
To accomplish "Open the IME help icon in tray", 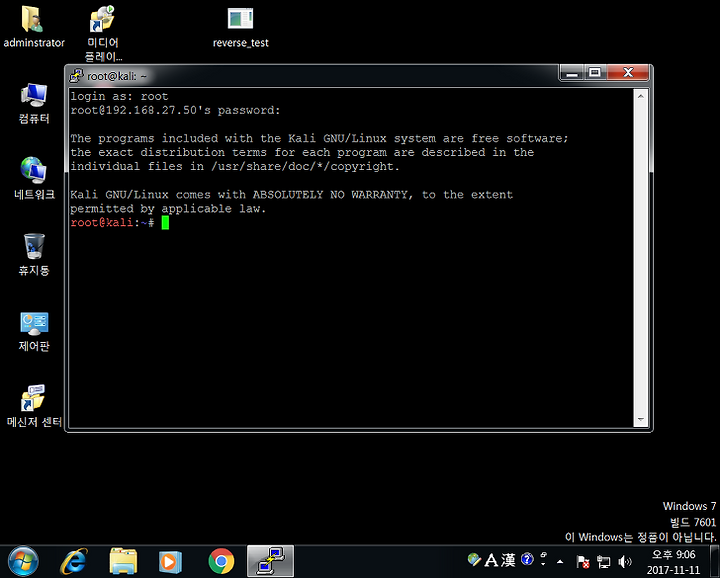I will click(527, 559).
